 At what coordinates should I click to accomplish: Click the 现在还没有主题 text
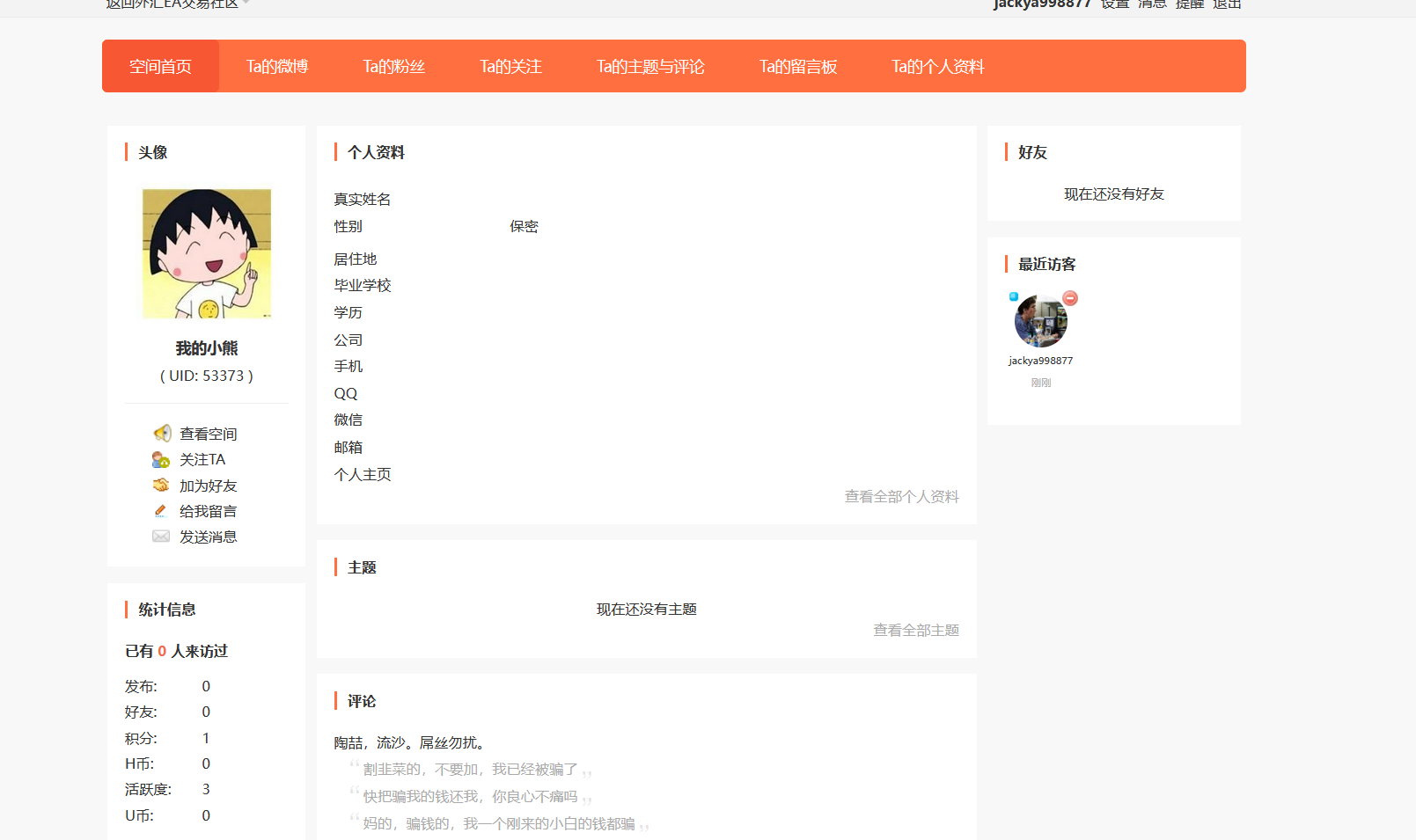coord(647,610)
